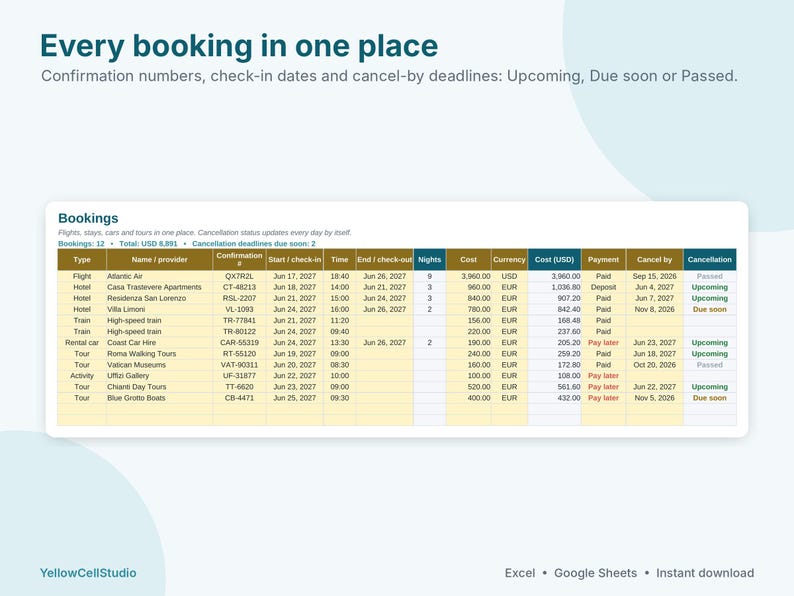Screen dimensions: 794x596
Task: Click the Oct 20, 2026 cancel-by date
Action: click(x=655, y=365)
